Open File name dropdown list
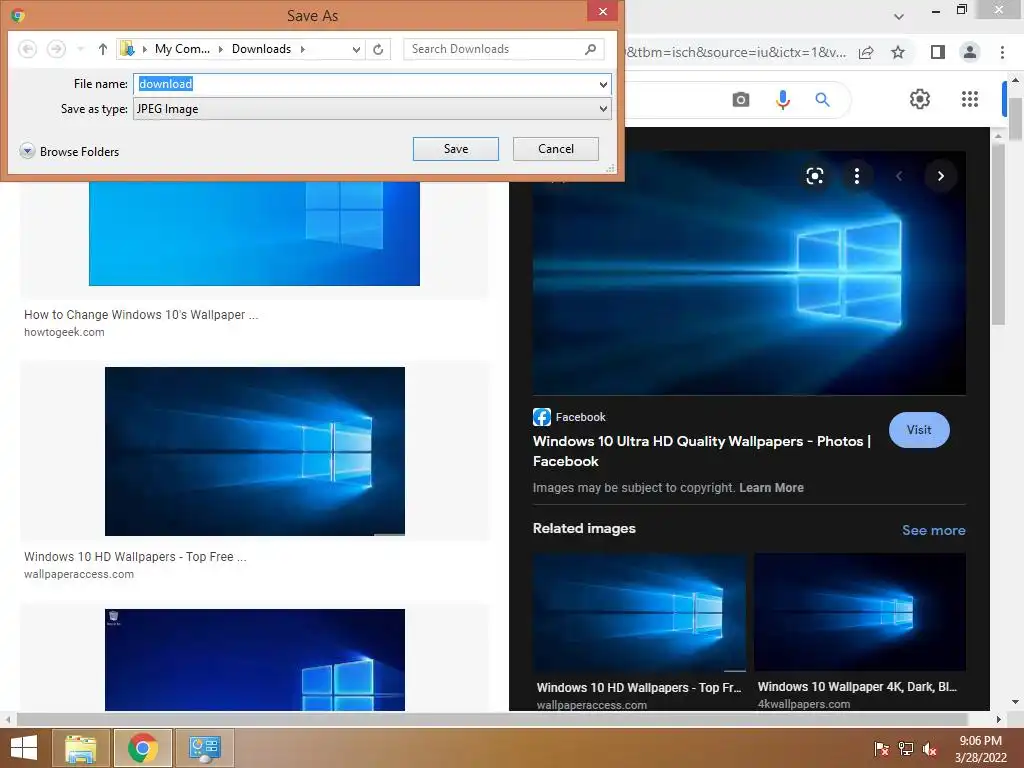Screen dimensions: 1024x768 (x=603, y=84)
